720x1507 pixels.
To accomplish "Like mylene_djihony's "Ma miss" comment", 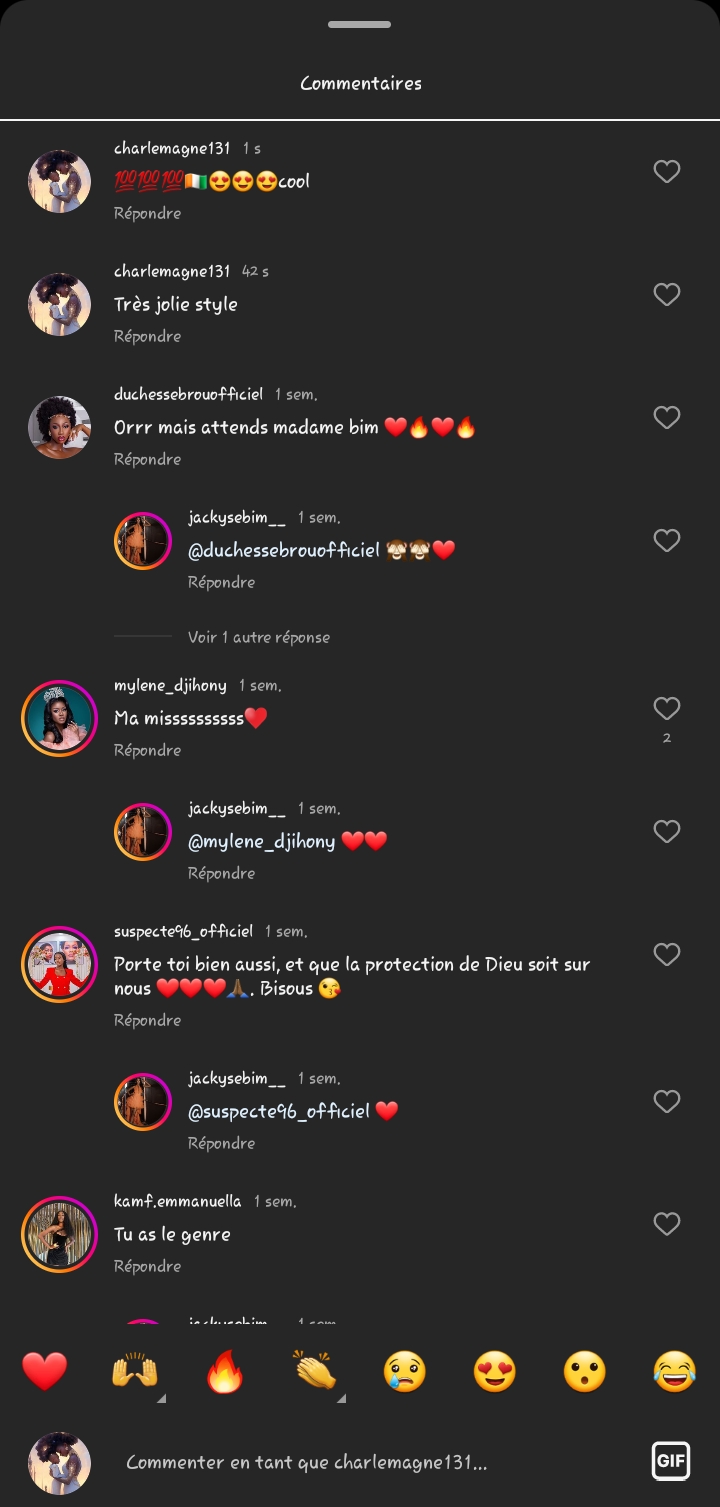I will 667,709.
